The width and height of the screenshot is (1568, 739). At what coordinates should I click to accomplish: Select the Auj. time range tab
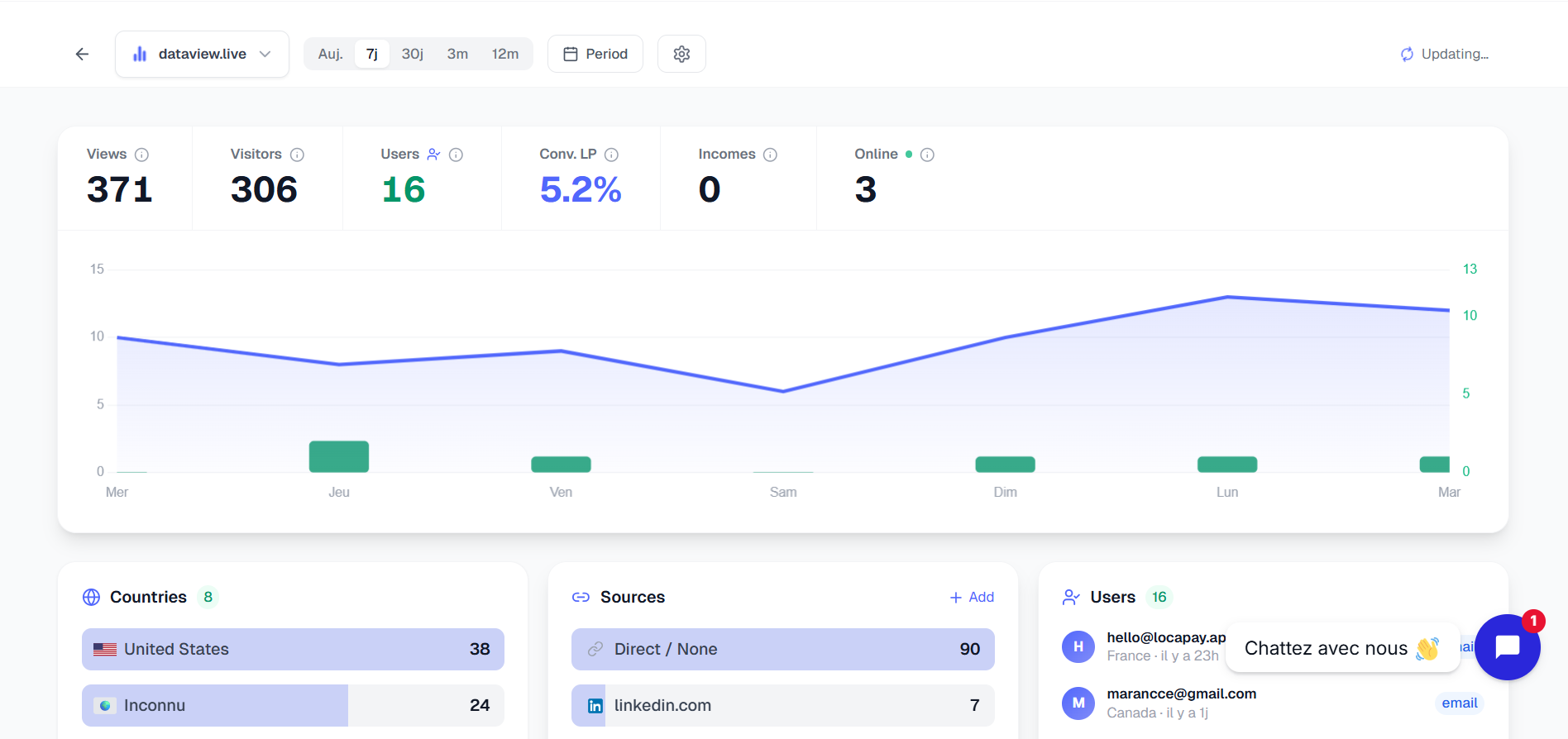(330, 55)
